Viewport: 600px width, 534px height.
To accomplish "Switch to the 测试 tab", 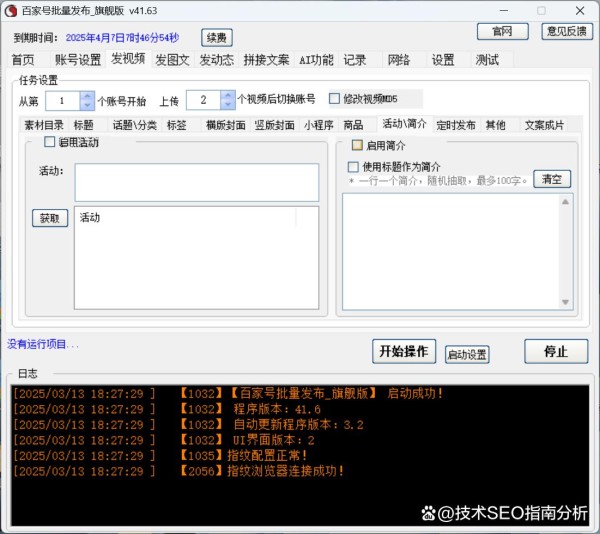I will (x=487, y=60).
